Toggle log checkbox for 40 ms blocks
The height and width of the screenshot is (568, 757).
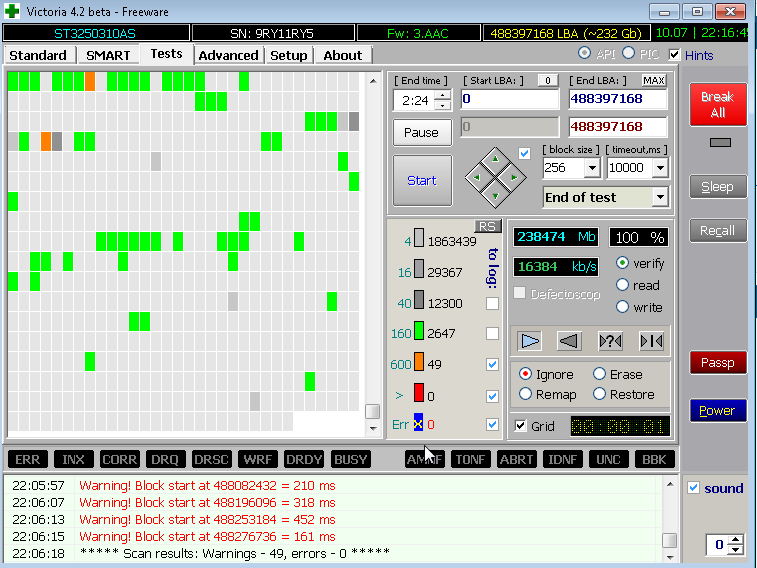[x=492, y=304]
